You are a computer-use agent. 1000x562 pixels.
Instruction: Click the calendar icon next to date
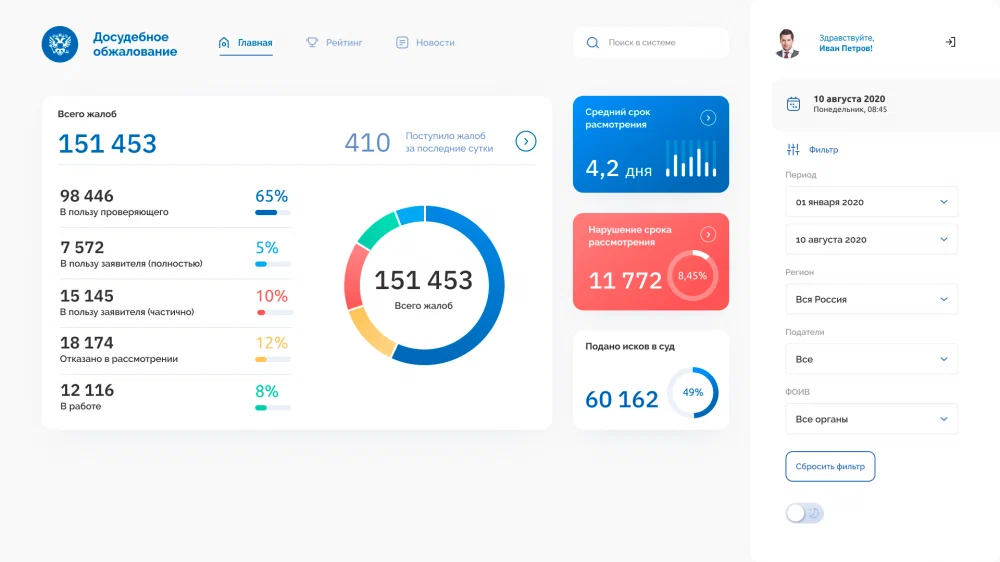click(793, 104)
